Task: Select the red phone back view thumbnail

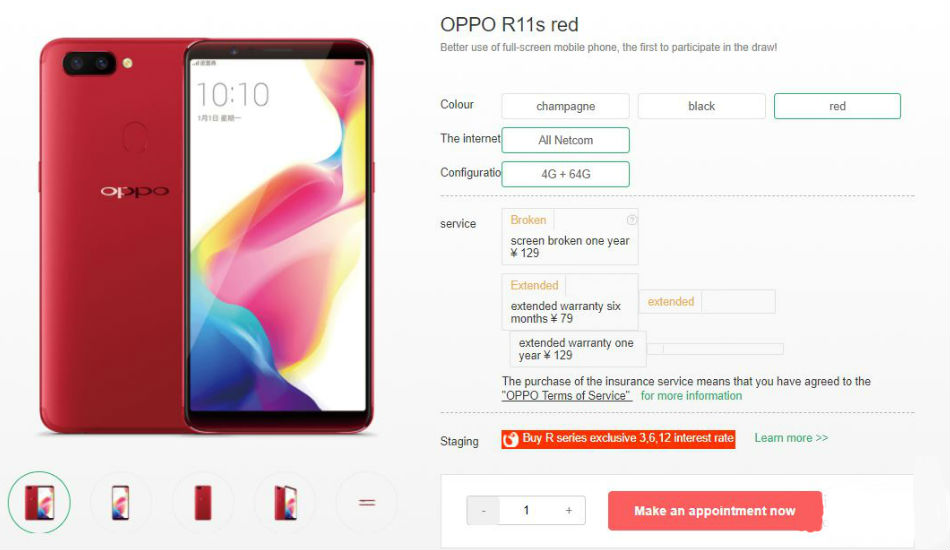Action: (x=203, y=502)
